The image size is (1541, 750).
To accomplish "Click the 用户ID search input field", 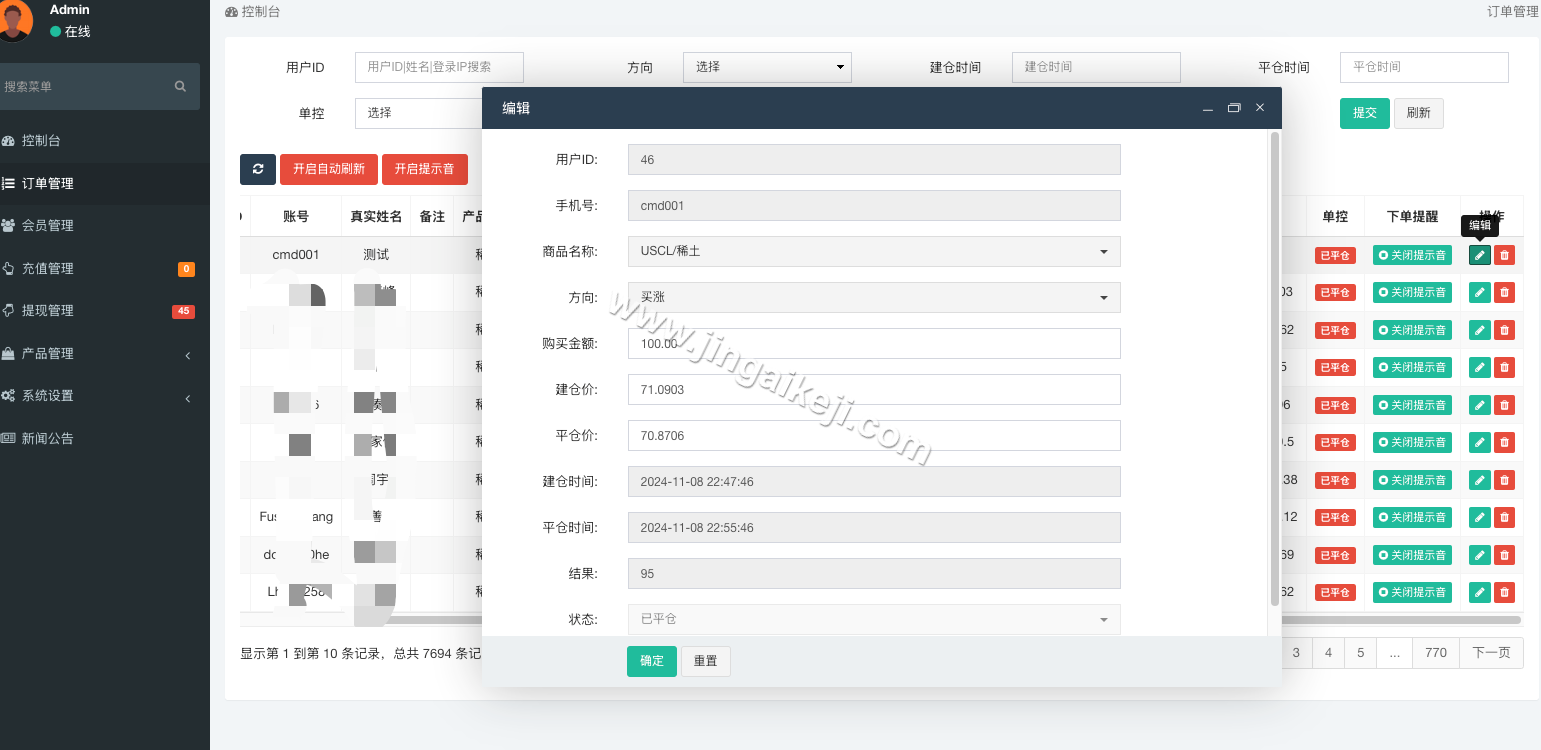I will 439,67.
